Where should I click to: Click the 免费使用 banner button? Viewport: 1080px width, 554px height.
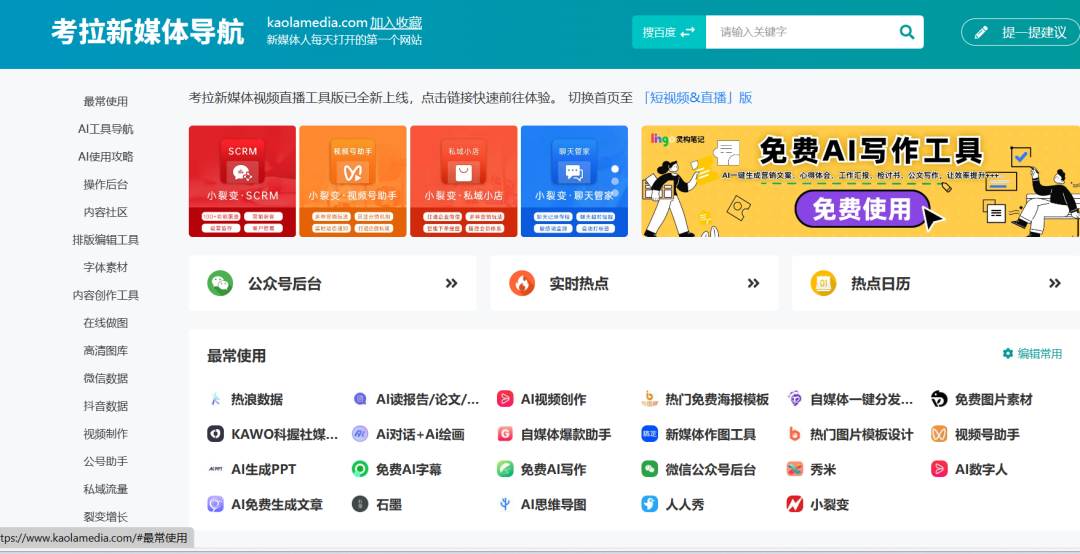(x=862, y=209)
